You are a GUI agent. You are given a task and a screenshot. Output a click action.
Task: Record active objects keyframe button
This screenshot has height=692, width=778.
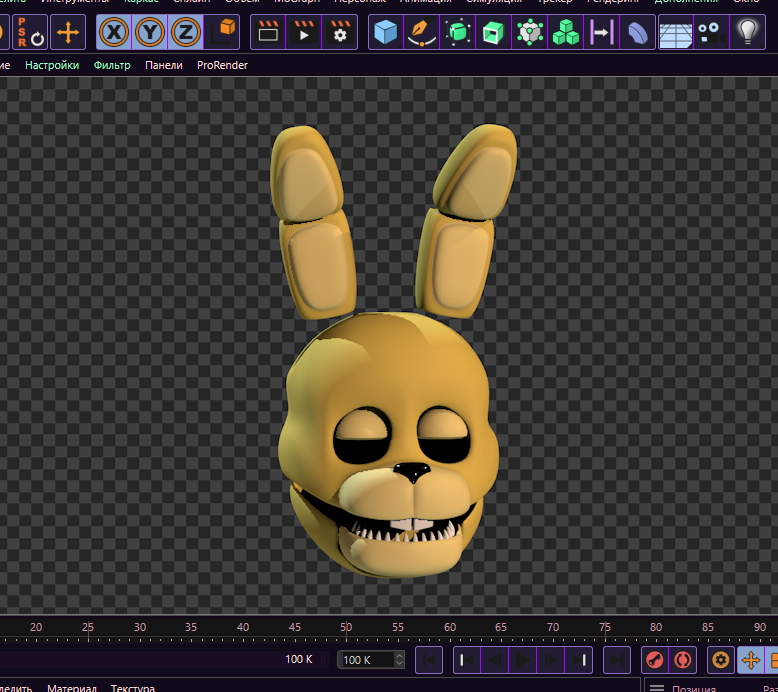655,660
